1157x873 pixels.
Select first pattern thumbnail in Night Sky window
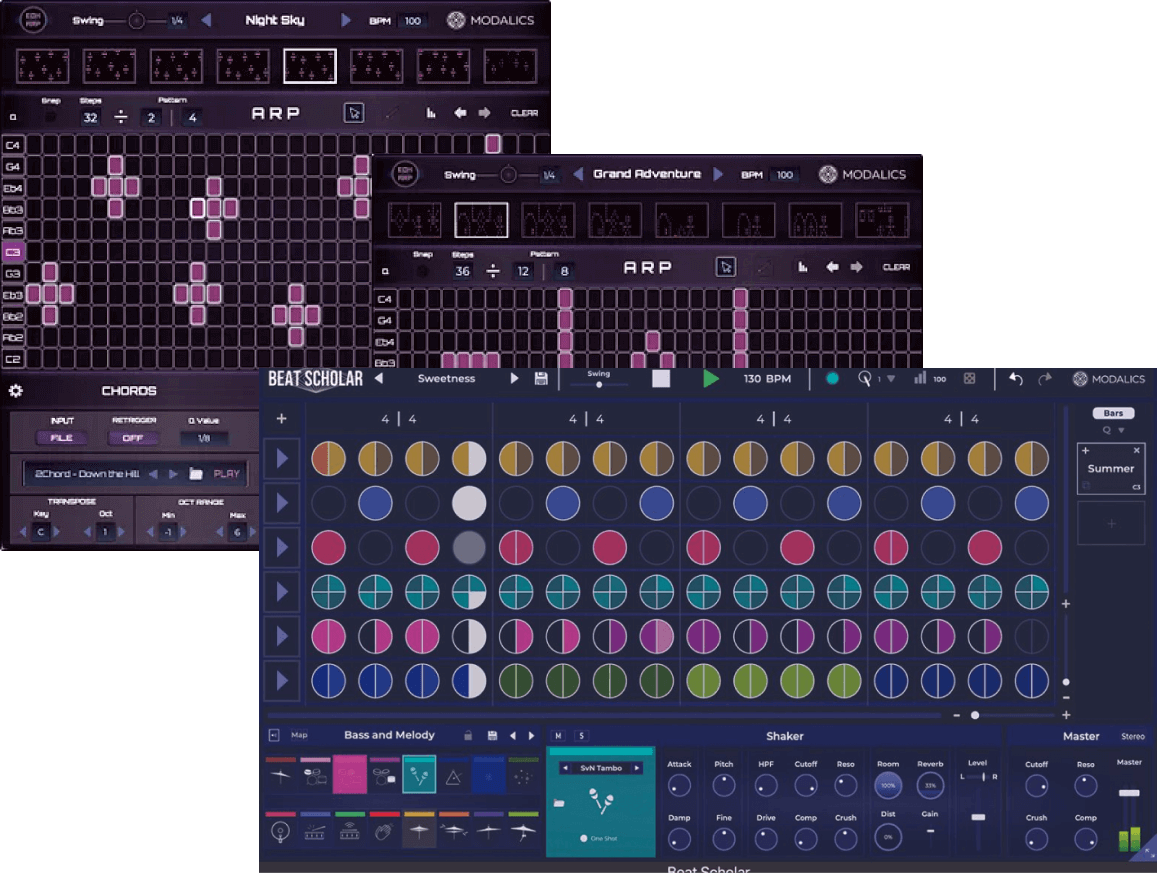[43, 66]
